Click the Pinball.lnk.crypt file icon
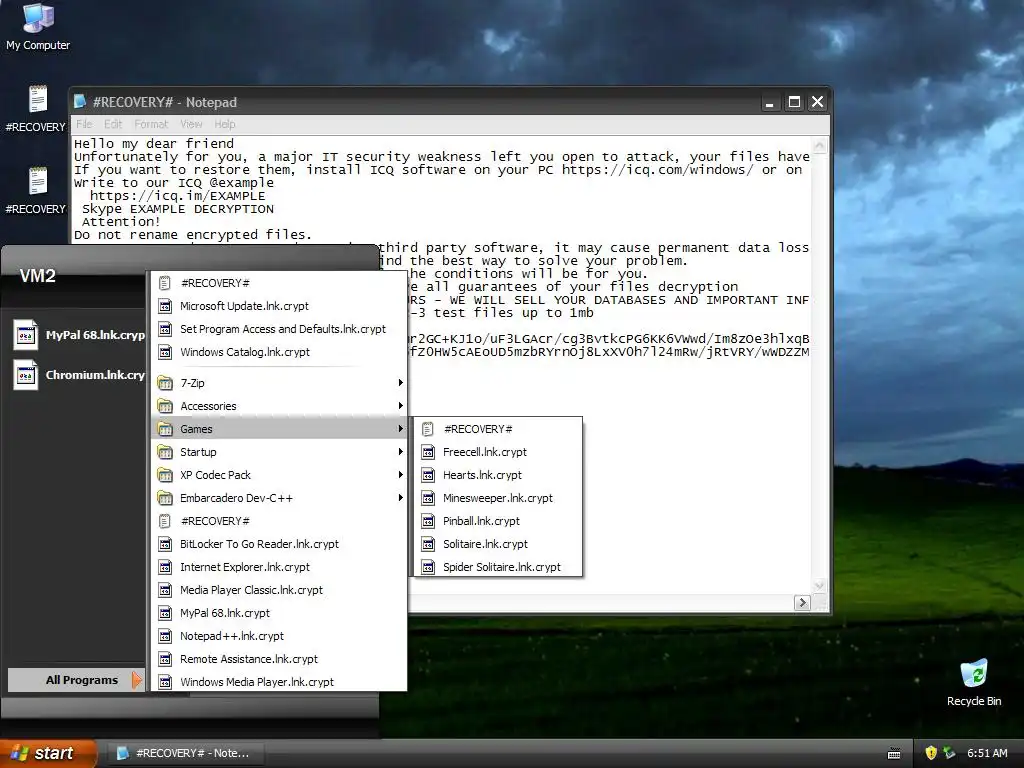 (428, 521)
